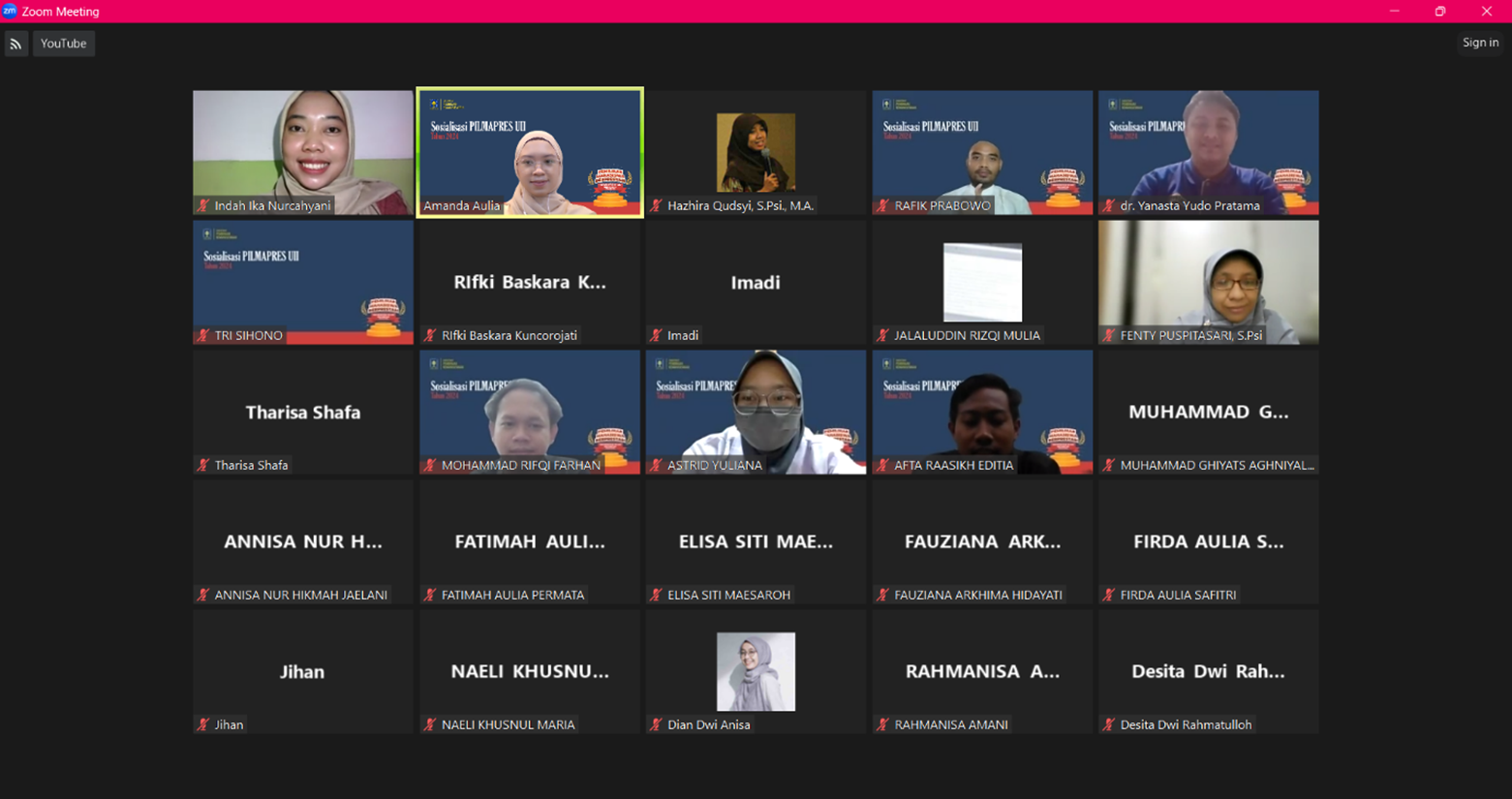Click muted mic icon beside Indah Ika Nurcahyani
This screenshot has height=799, width=1512.
pos(203,205)
